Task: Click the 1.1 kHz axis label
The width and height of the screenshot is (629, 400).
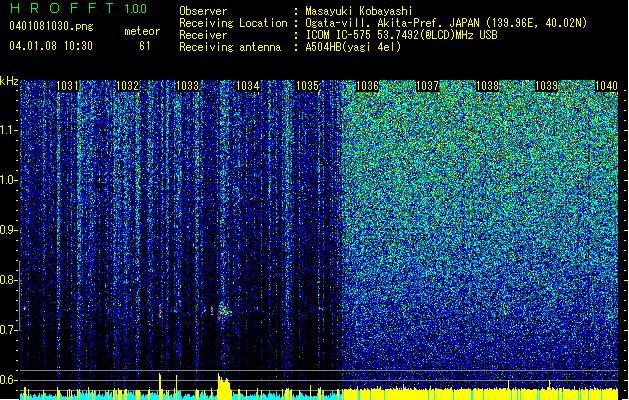Action: pos(8,131)
